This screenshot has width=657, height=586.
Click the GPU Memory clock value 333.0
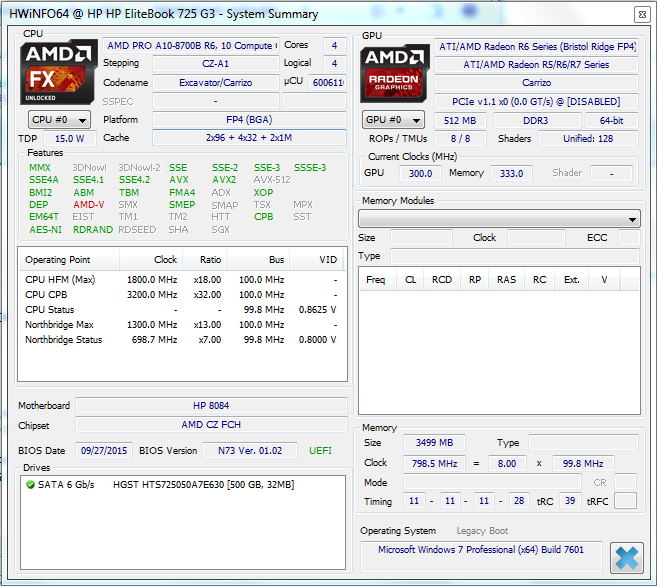512,173
